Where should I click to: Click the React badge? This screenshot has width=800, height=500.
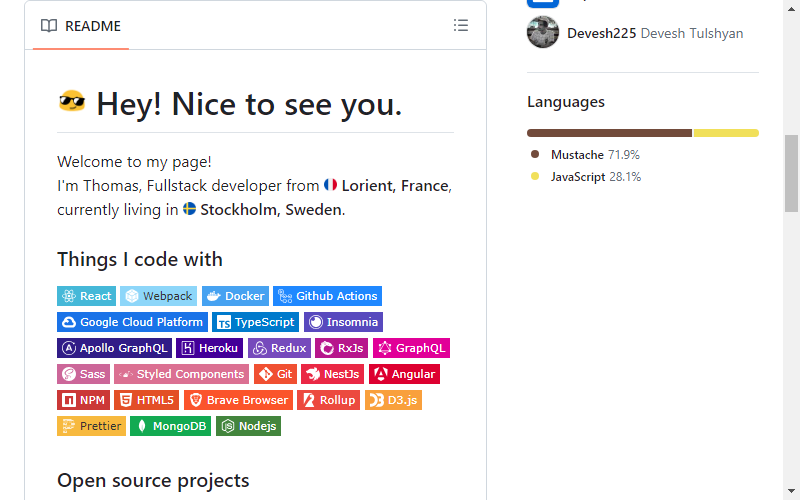pyautogui.click(x=86, y=296)
